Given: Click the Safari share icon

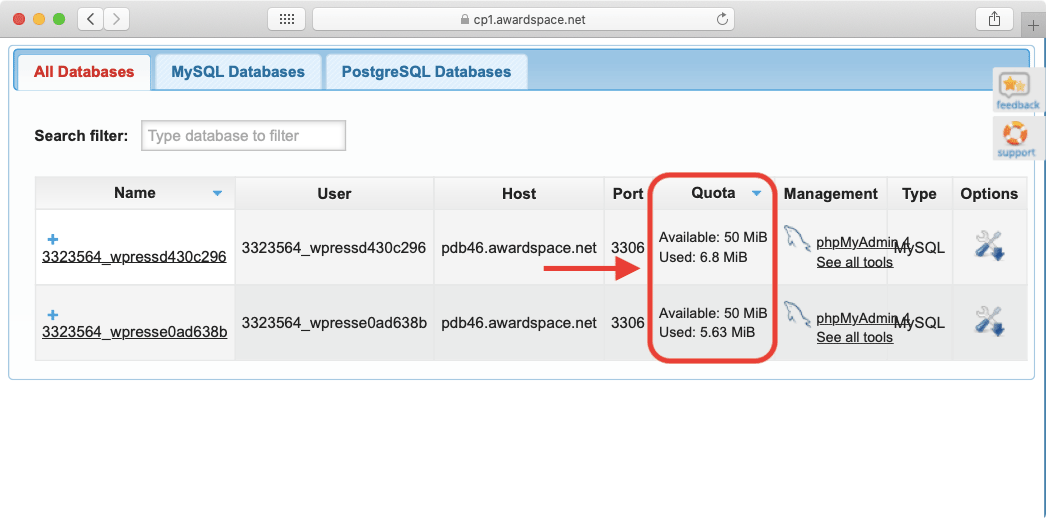Looking at the screenshot, I should pyautogui.click(x=994, y=19).
